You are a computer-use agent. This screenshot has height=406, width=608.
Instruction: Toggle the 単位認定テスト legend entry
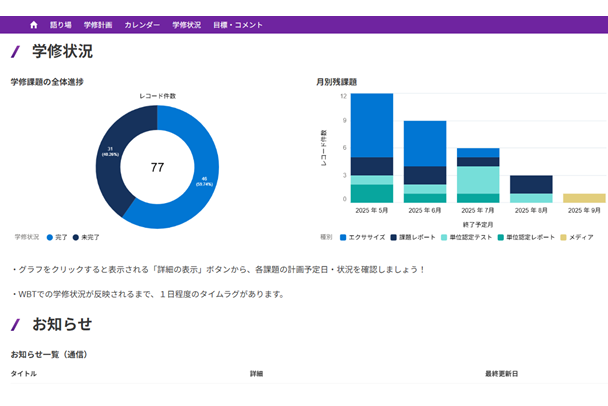pyautogui.click(x=466, y=237)
